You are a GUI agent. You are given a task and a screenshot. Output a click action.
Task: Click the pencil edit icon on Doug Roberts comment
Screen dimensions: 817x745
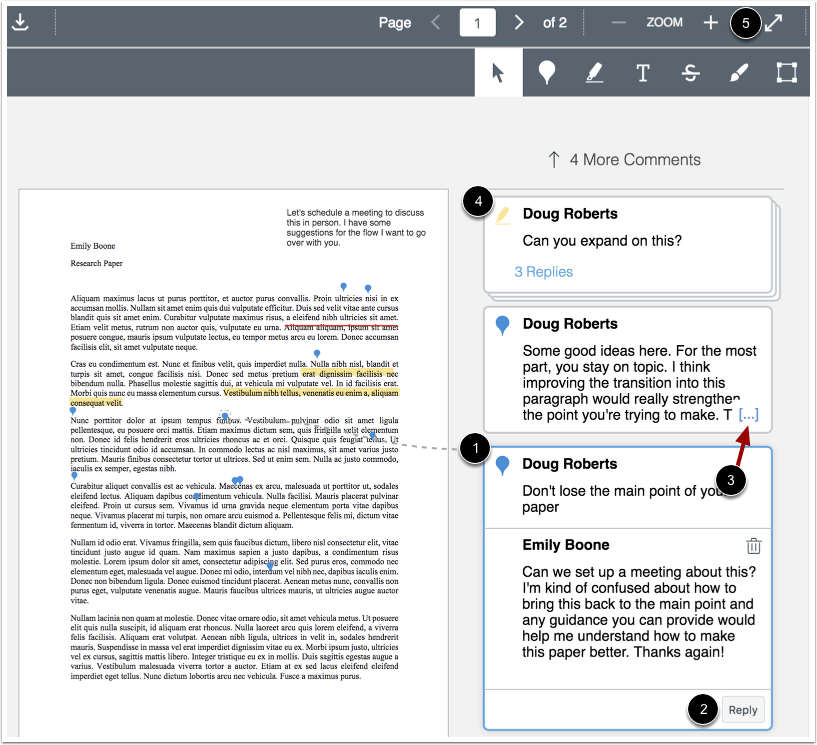coord(502,213)
